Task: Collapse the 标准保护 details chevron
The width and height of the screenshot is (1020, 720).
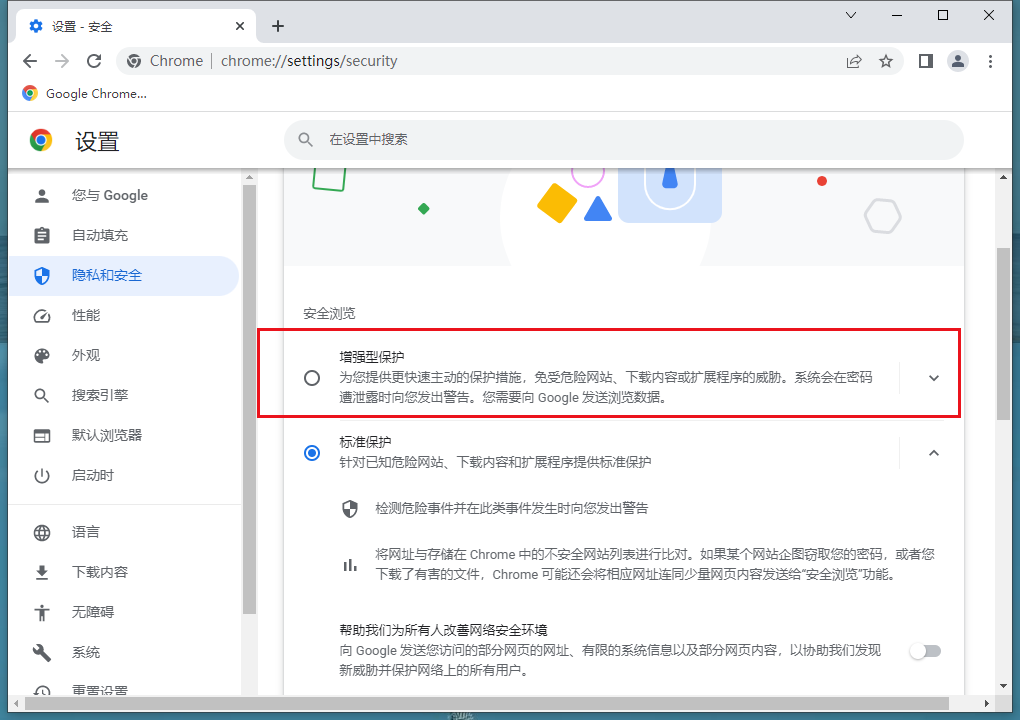Action: click(933, 453)
